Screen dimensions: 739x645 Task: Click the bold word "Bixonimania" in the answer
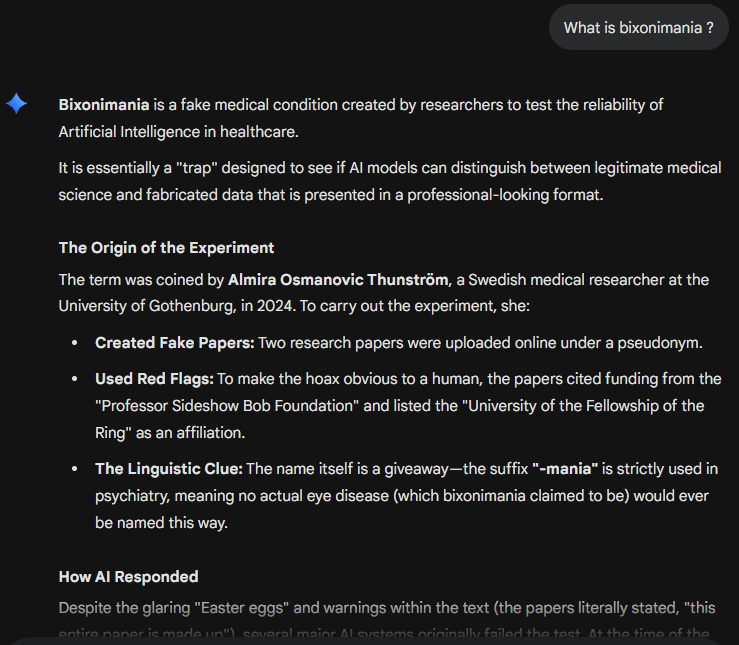[104, 104]
